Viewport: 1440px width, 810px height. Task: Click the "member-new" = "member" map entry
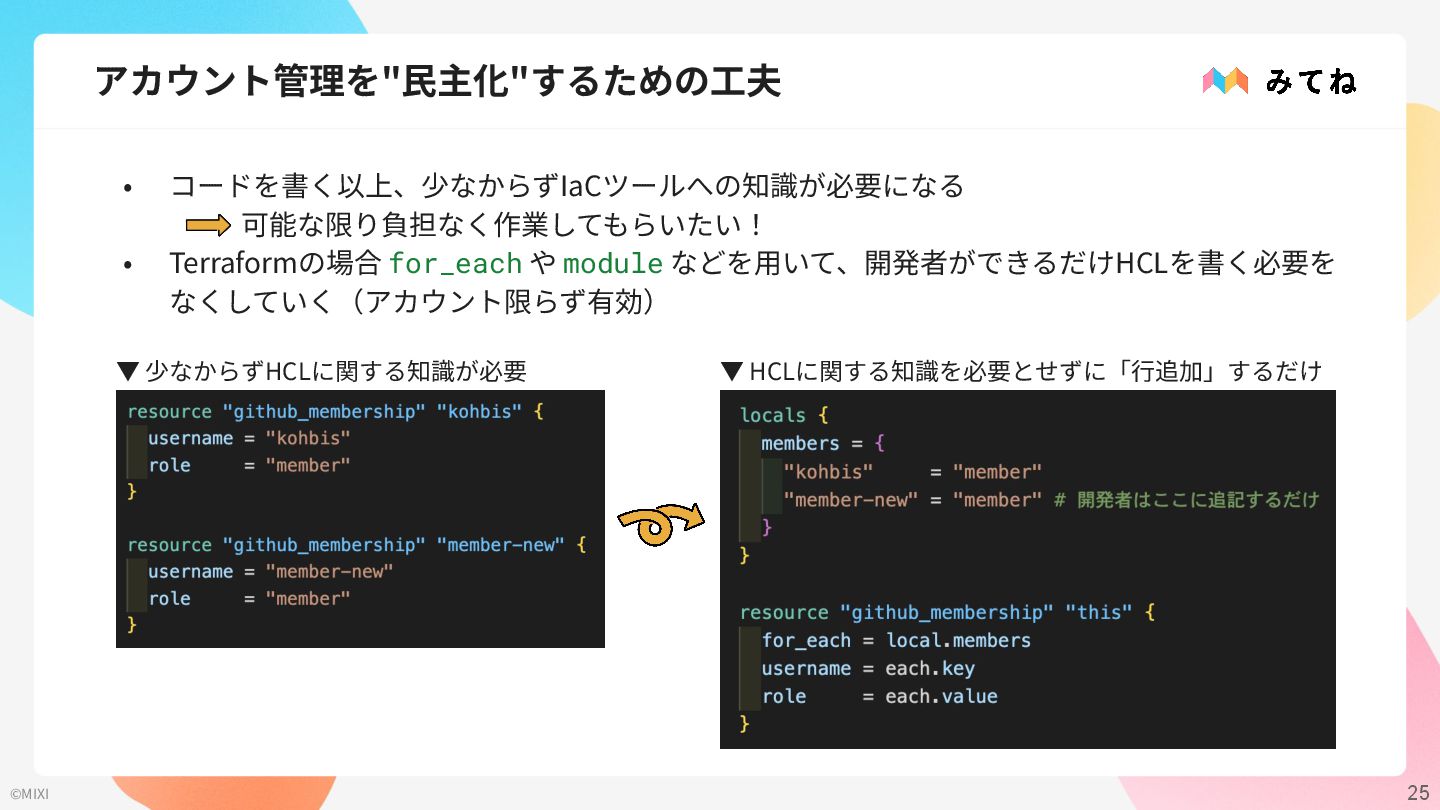pos(913,499)
